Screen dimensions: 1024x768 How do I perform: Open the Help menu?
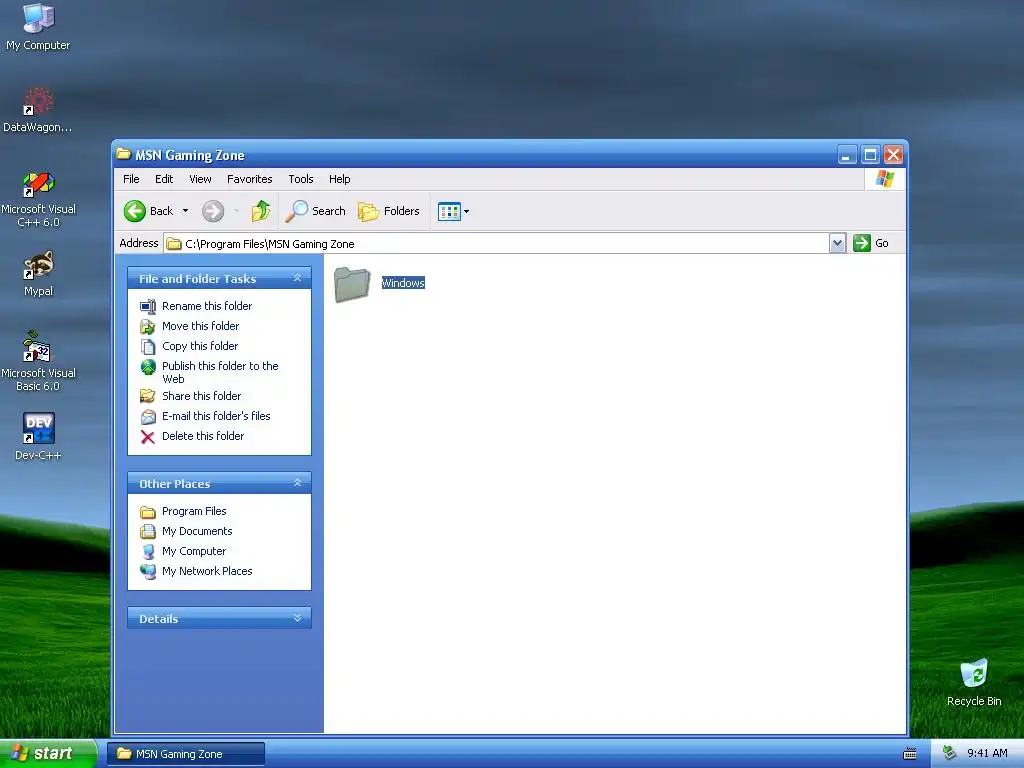(340, 179)
